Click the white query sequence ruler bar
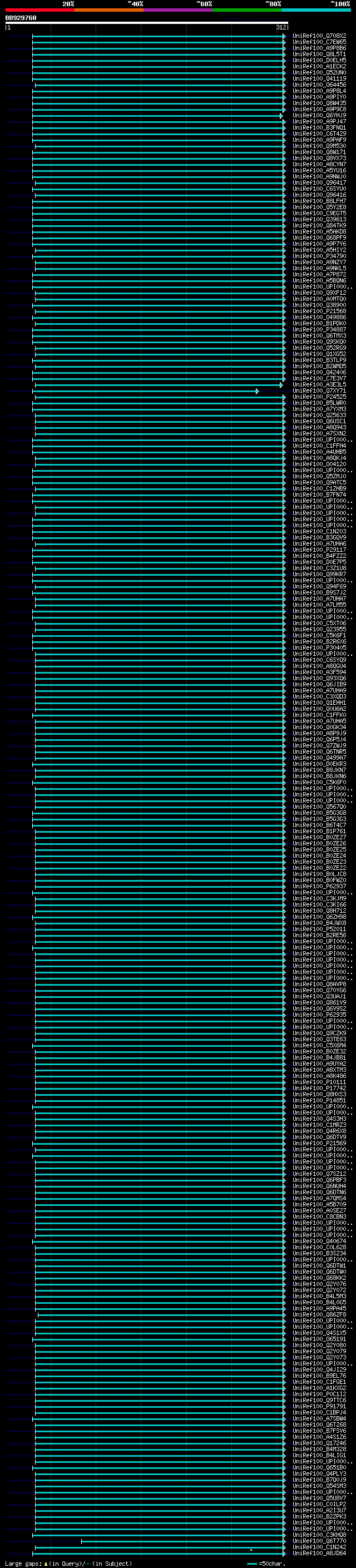The width and height of the screenshot is (356, 1568). [x=147, y=22]
